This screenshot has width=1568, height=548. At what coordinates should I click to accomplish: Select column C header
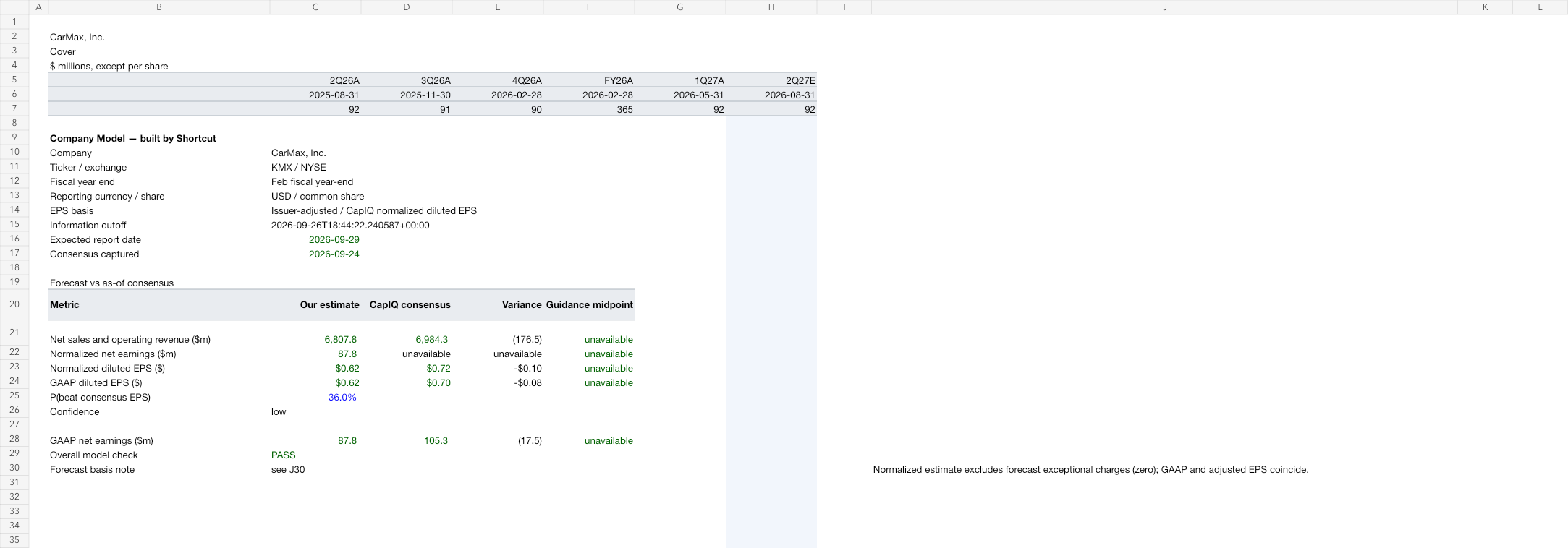pos(315,7)
